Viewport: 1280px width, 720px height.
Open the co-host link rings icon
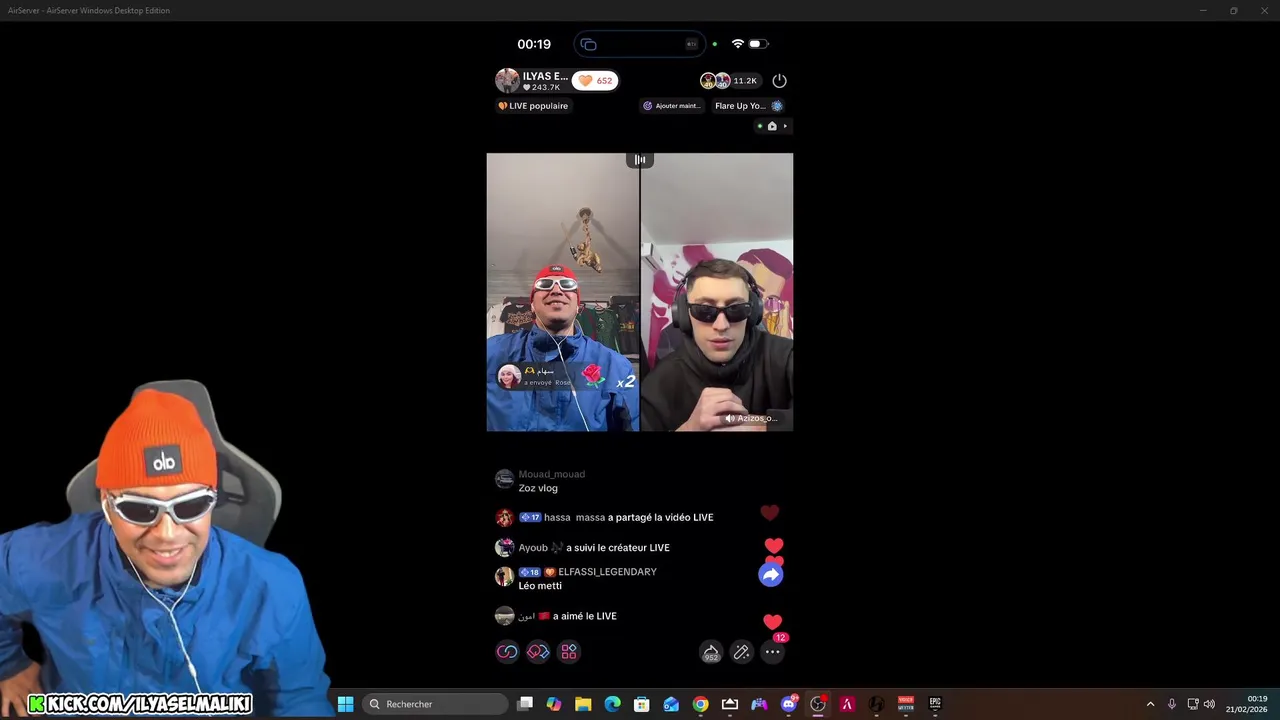pos(507,652)
